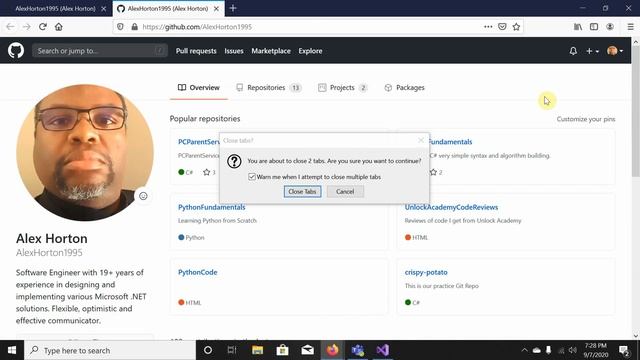Go to Firefox home icon

(x=59, y=27)
